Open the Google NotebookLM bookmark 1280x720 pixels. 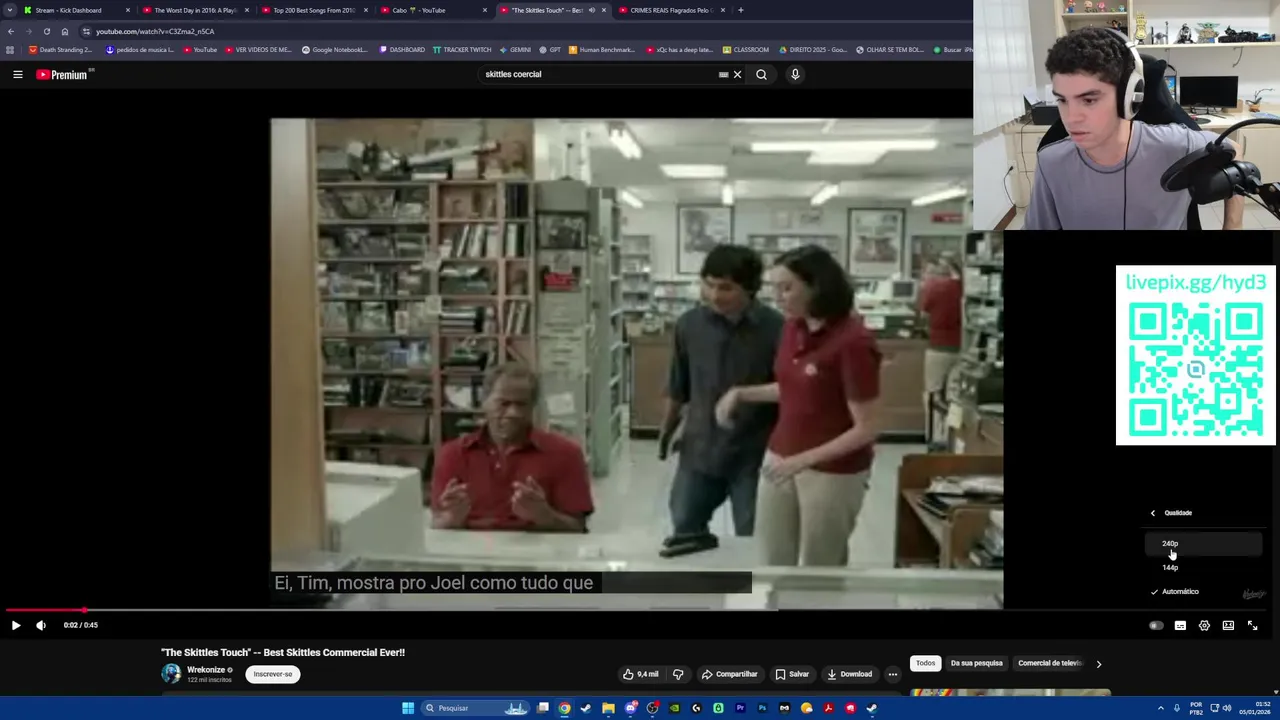(x=334, y=49)
